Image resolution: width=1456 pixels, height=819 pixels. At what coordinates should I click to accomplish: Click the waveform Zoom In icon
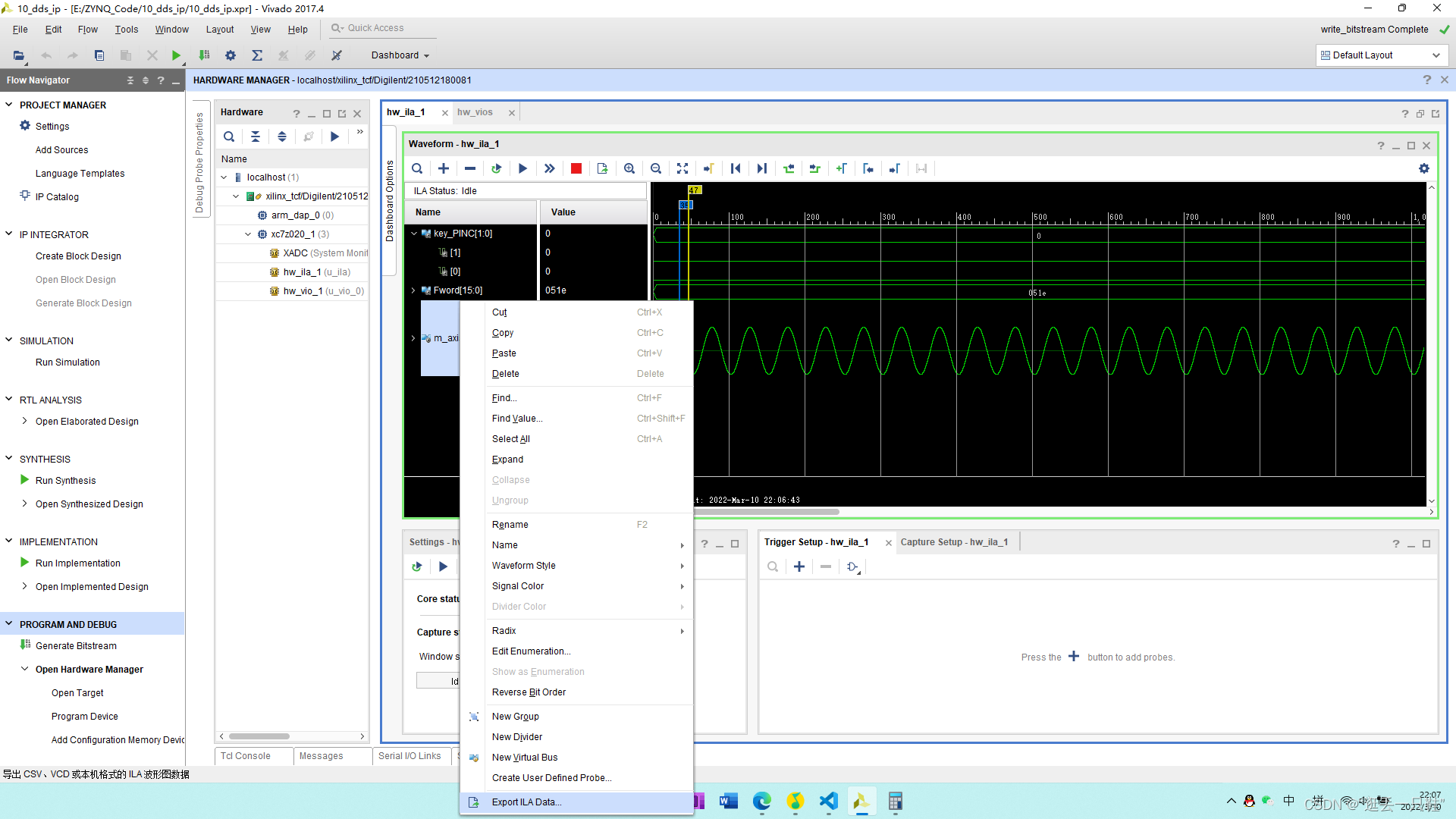pyautogui.click(x=629, y=168)
